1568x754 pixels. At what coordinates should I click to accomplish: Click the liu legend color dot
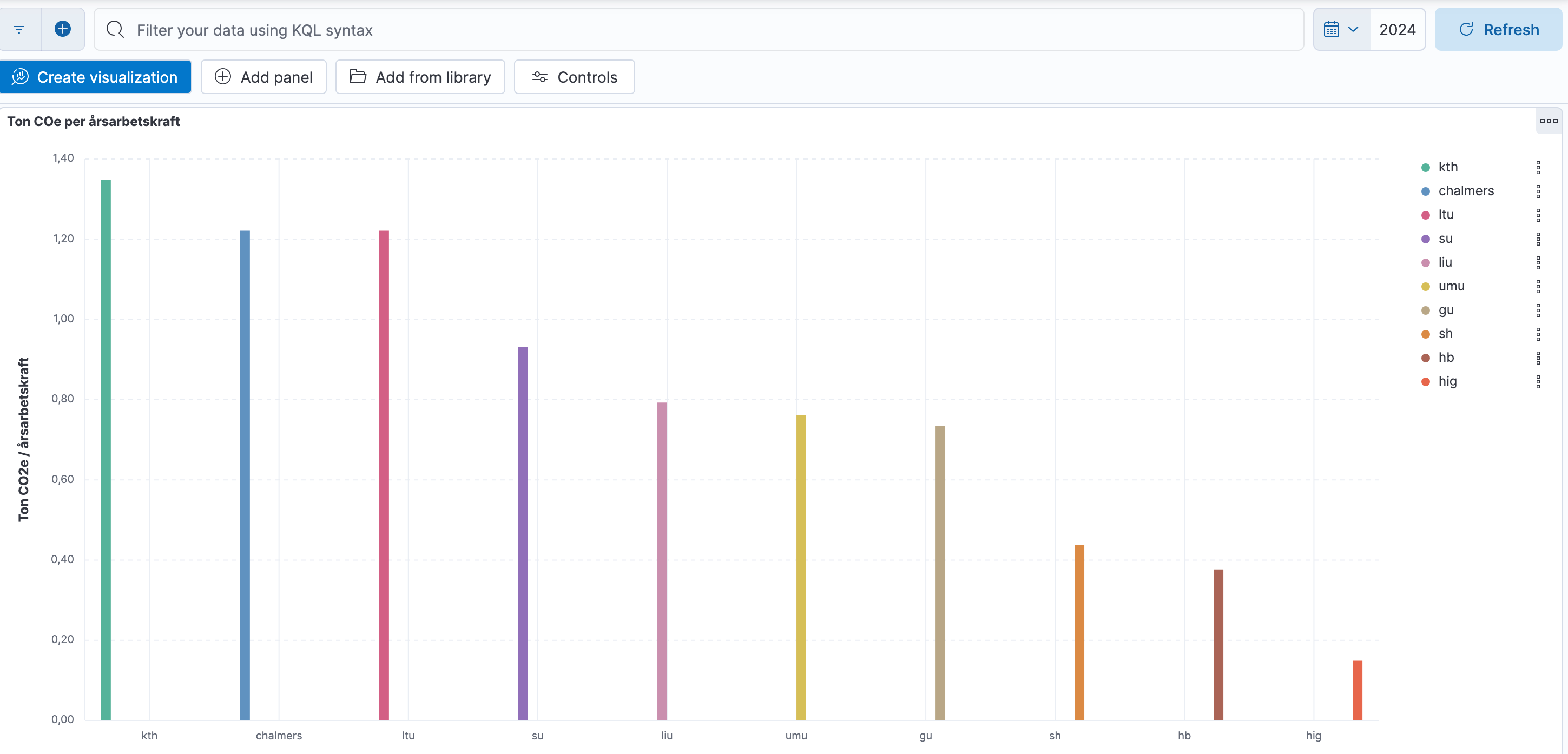[x=1426, y=263]
